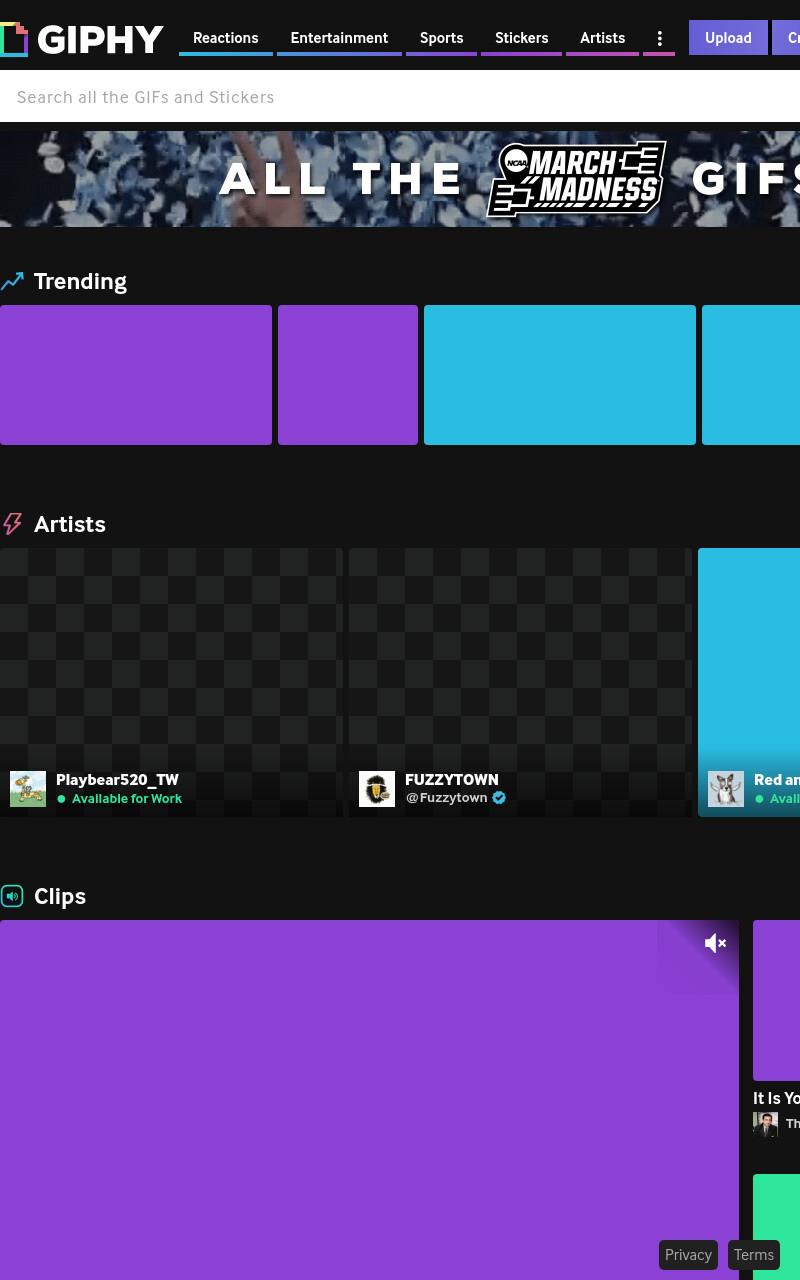
Task: Open the Clips section heading
Action: pyautogui.click(x=60, y=896)
